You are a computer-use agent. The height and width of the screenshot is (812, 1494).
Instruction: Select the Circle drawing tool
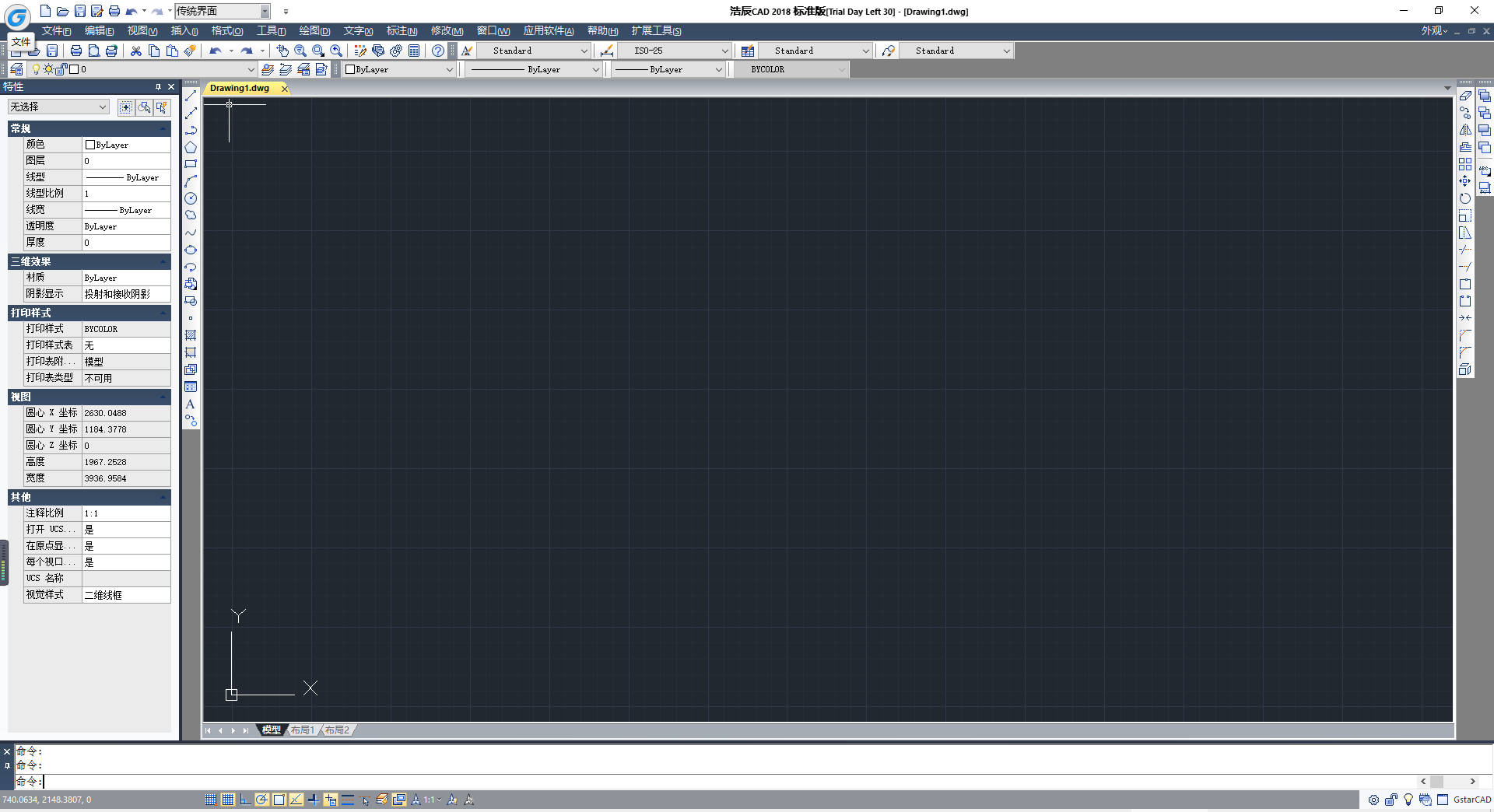[x=191, y=198]
